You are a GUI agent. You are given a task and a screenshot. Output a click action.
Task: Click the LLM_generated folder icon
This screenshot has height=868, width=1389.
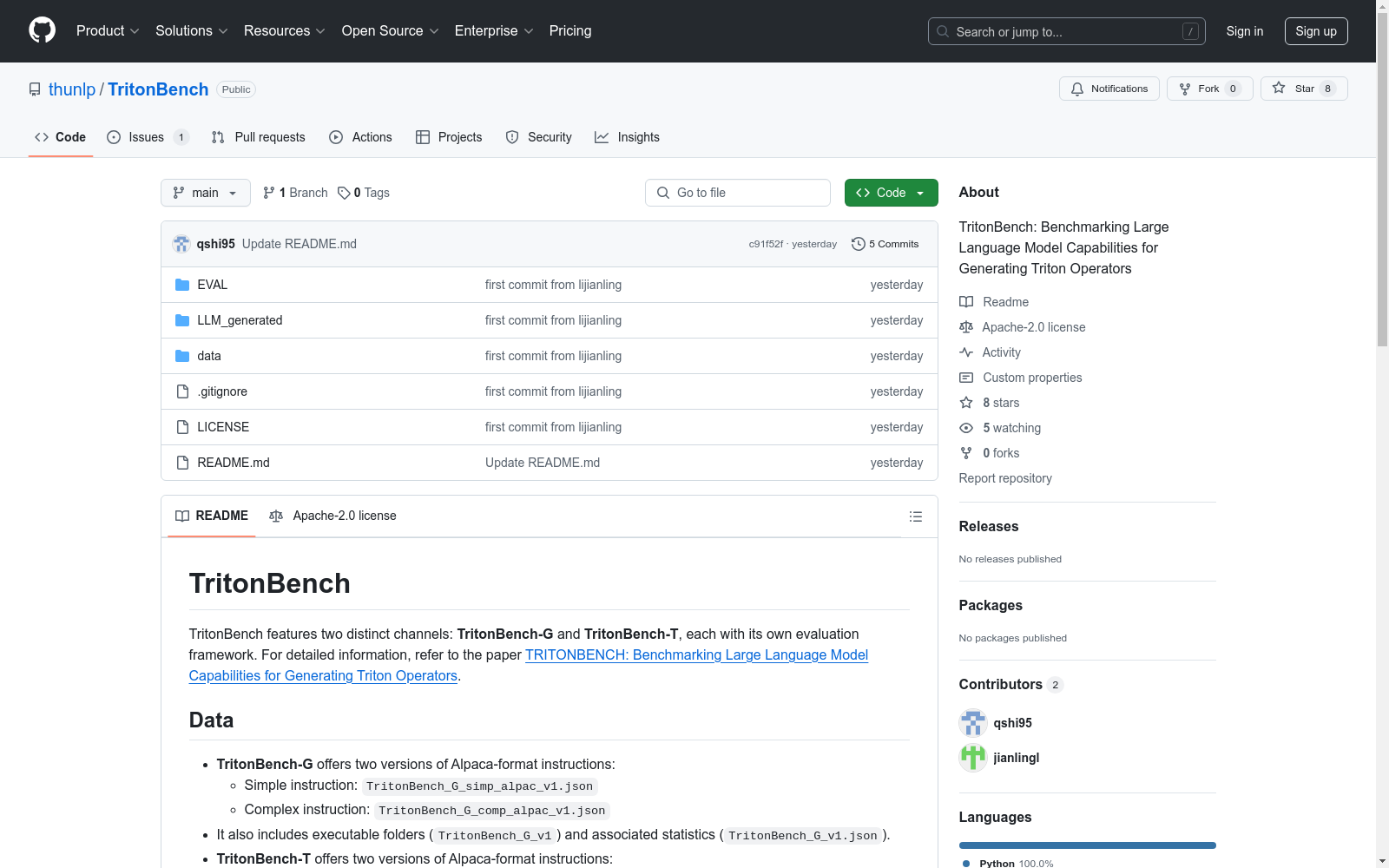pos(182,320)
